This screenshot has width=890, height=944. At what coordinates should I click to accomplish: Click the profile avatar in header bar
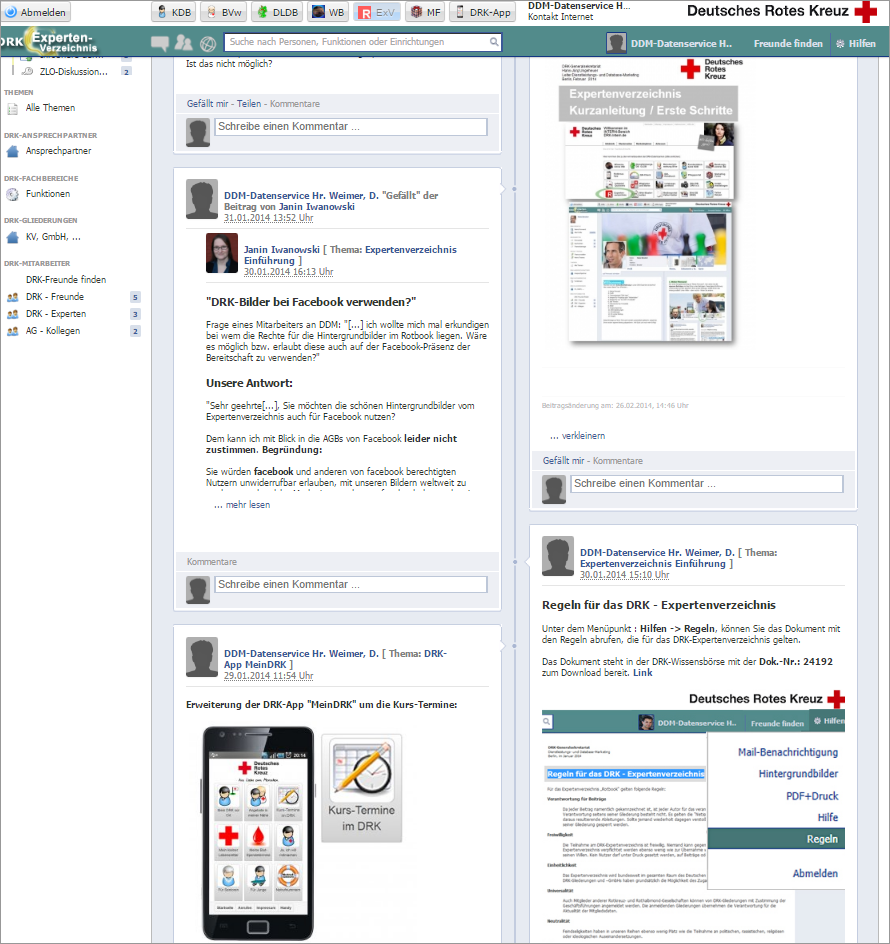click(616, 43)
